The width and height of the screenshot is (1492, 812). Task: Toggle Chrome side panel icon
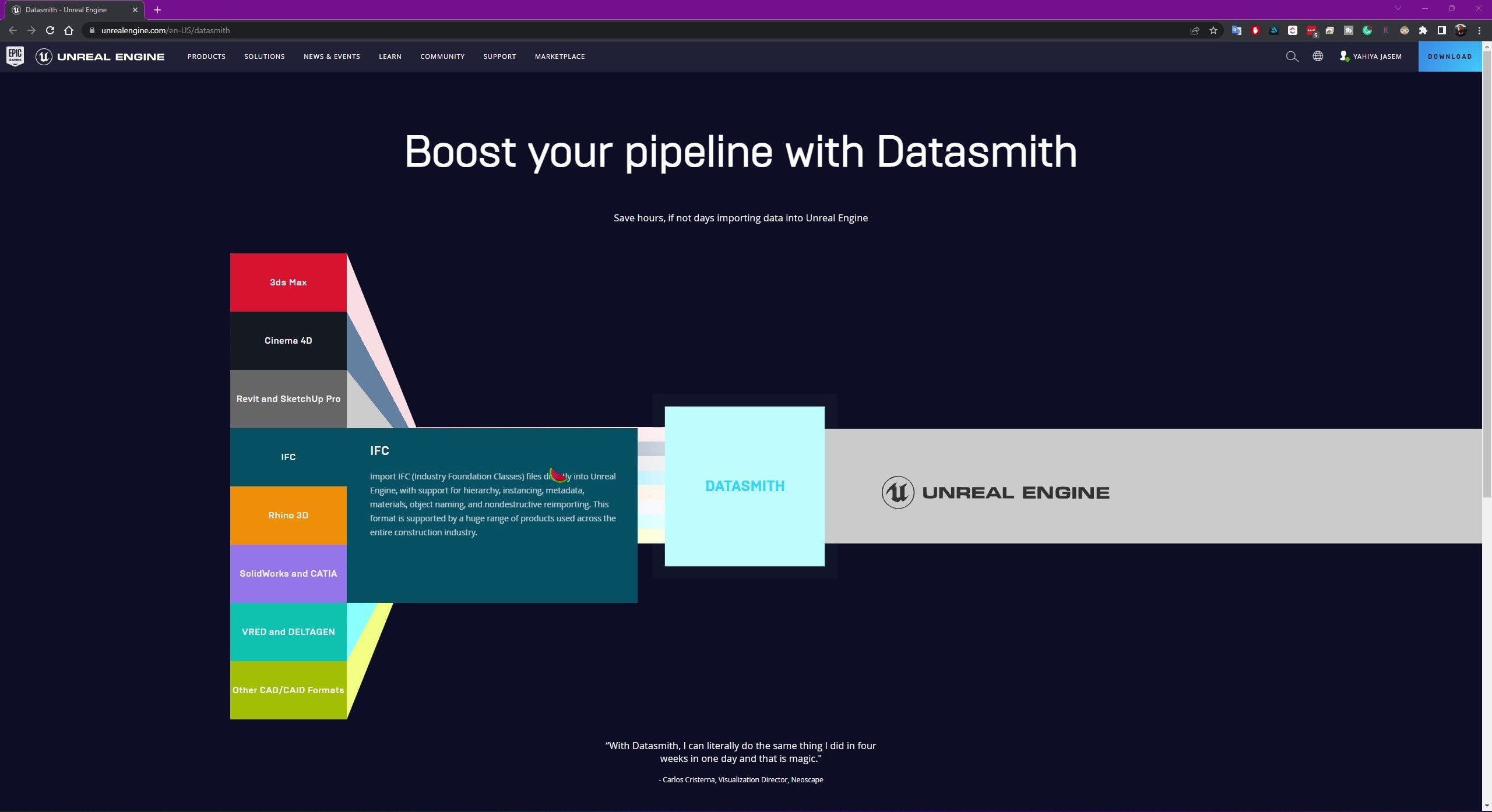pyautogui.click(x=1441, y=30)
